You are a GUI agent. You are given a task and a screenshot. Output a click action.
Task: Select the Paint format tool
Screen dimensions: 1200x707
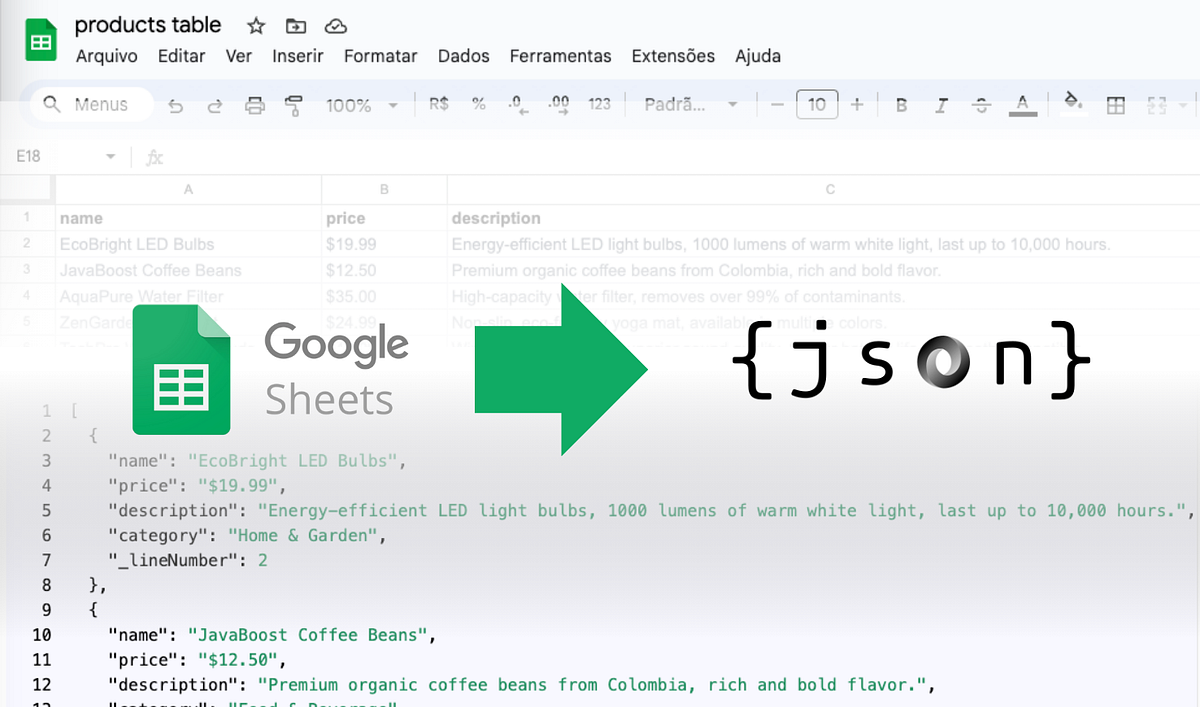coord(292,104)
